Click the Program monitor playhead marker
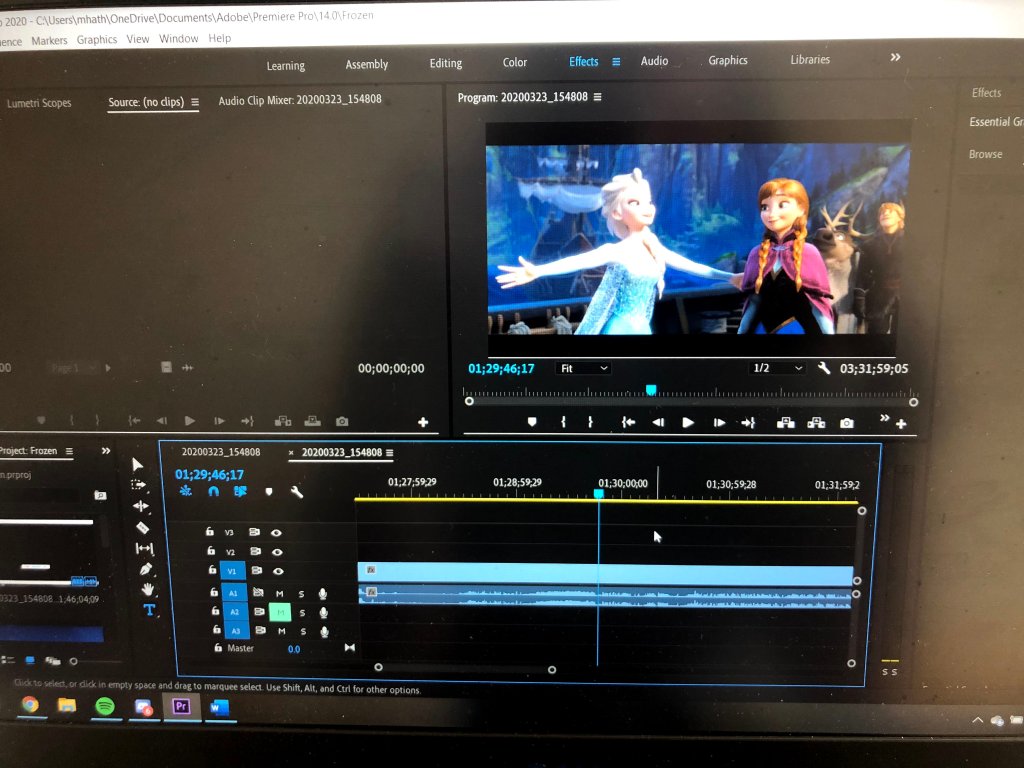Viewport: 1024px width, 768px height. tap(651, 390)
